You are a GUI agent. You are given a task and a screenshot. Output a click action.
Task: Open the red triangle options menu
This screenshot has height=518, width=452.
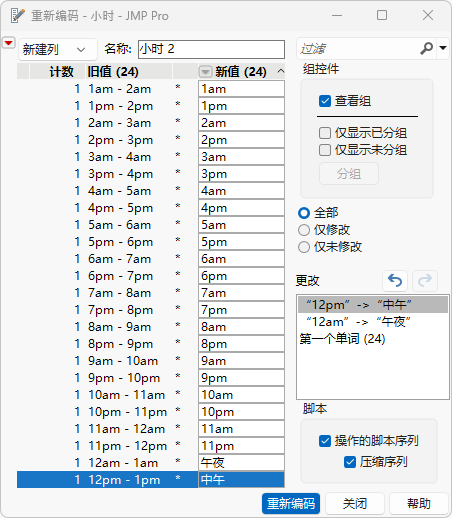click(9, 43)
